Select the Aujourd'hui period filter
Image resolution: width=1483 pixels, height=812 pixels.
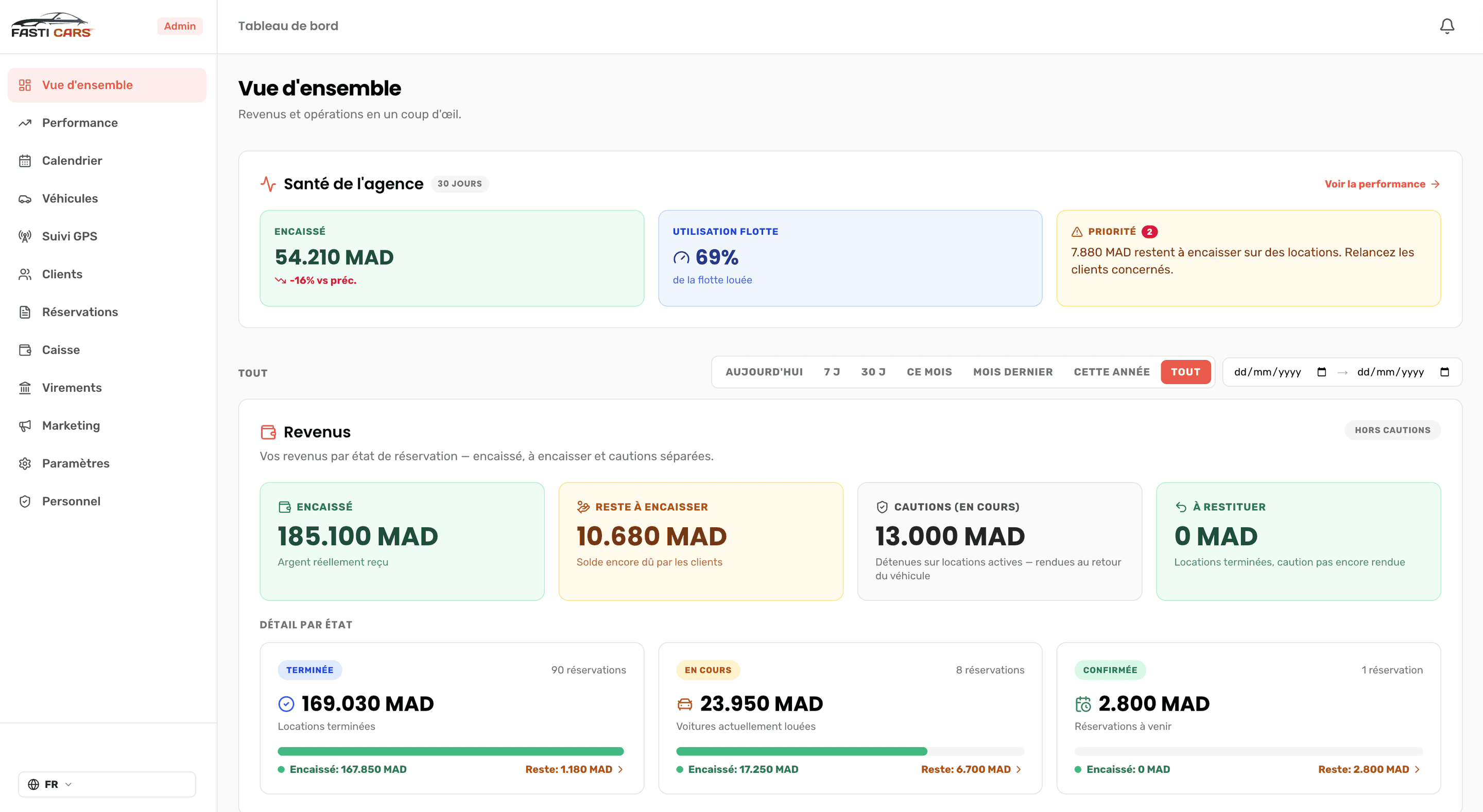point(764,372)
